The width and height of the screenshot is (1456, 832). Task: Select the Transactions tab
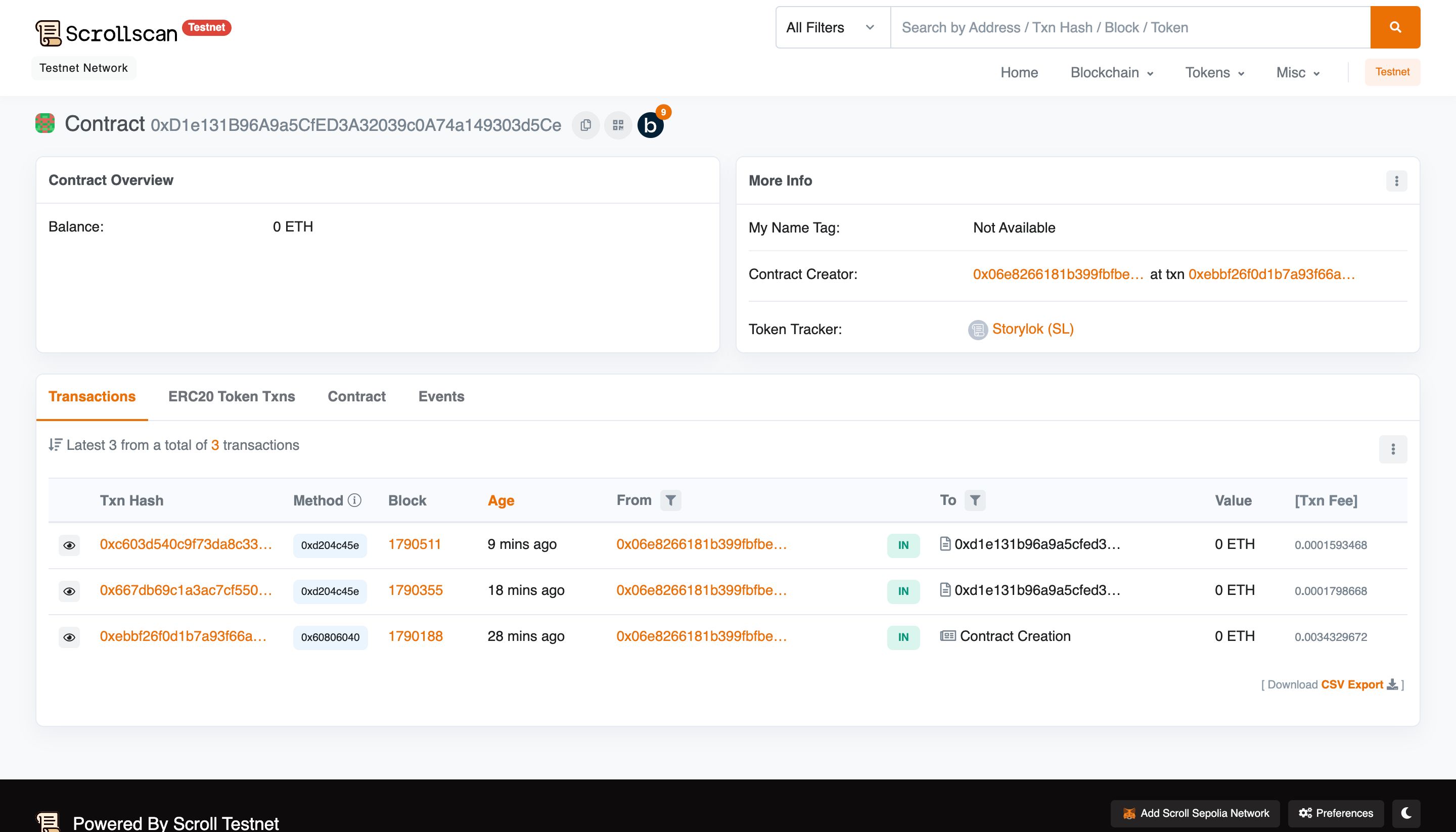click(x=92, y=397)
